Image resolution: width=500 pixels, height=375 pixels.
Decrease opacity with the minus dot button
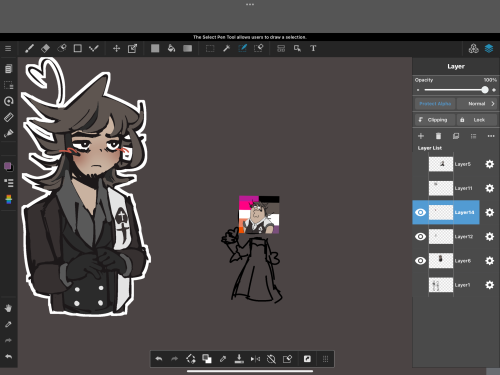point(418,90)
